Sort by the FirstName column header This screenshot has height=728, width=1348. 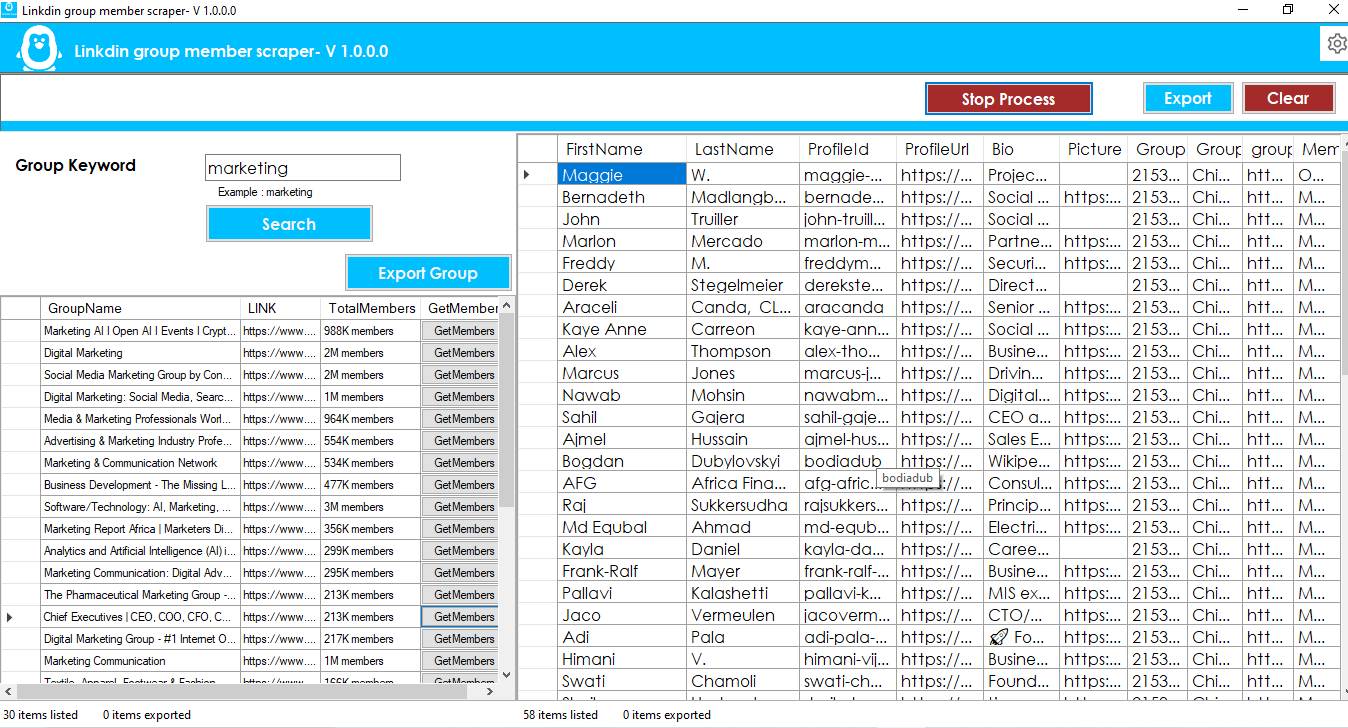click(x=622, y=149)
